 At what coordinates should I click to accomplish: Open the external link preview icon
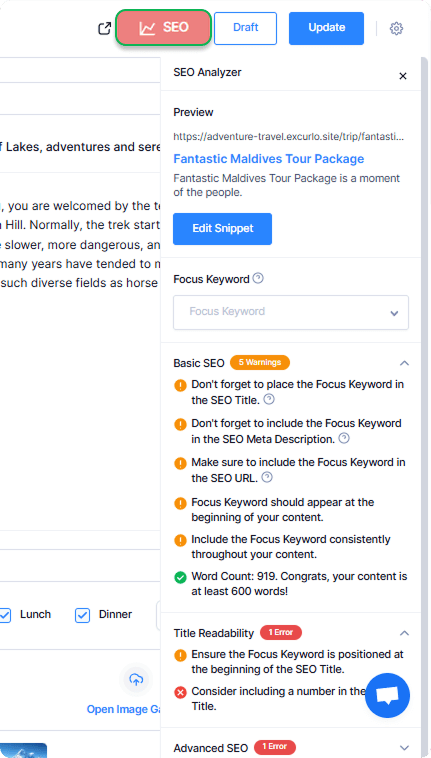pyautogui.click(x=104, y=29)
